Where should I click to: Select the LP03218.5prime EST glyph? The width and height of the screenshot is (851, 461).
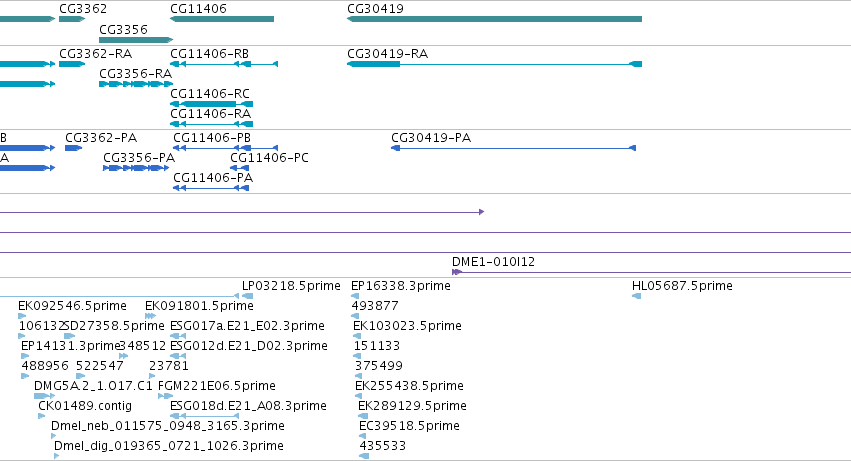pos(247,296)
